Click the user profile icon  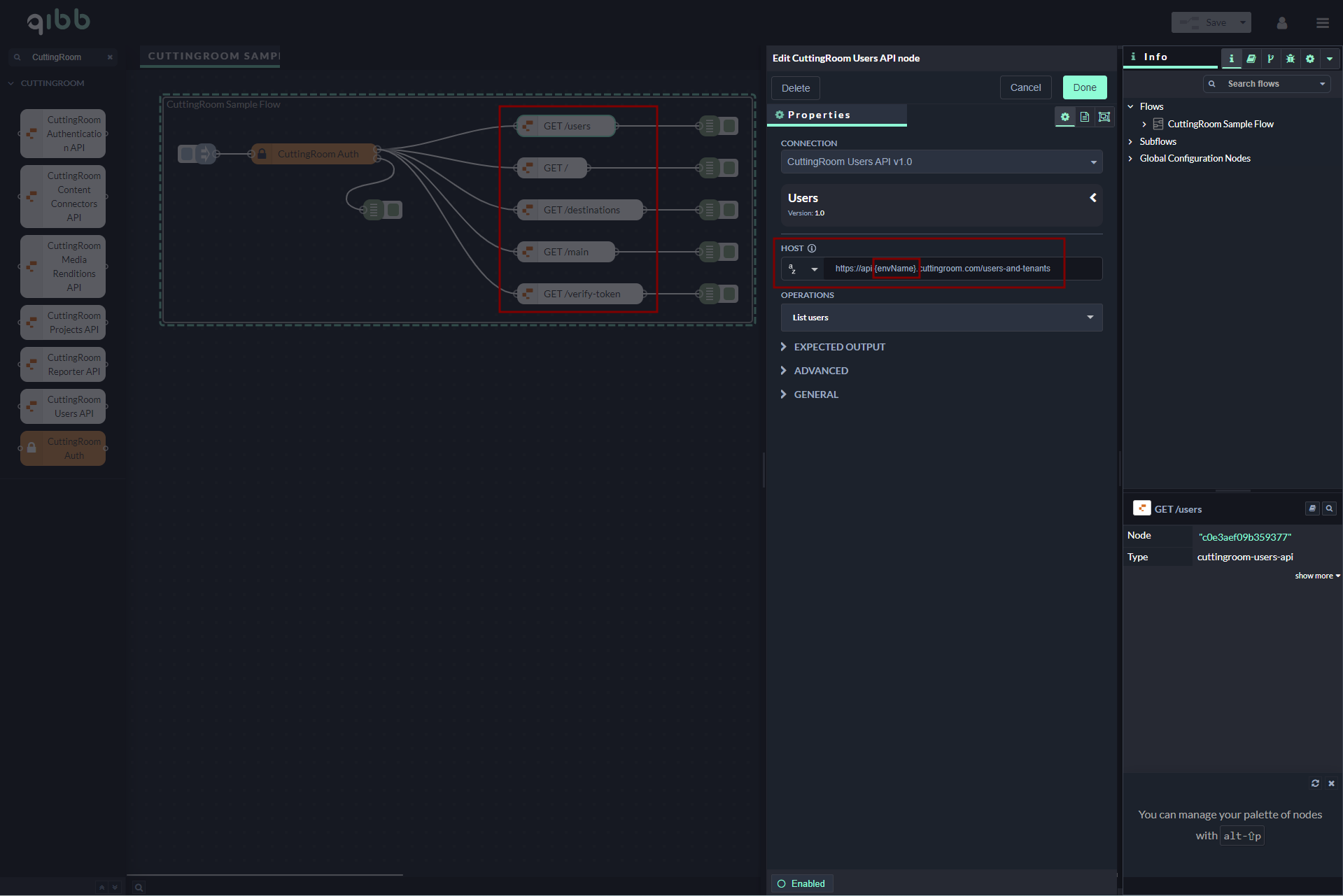1281,23
